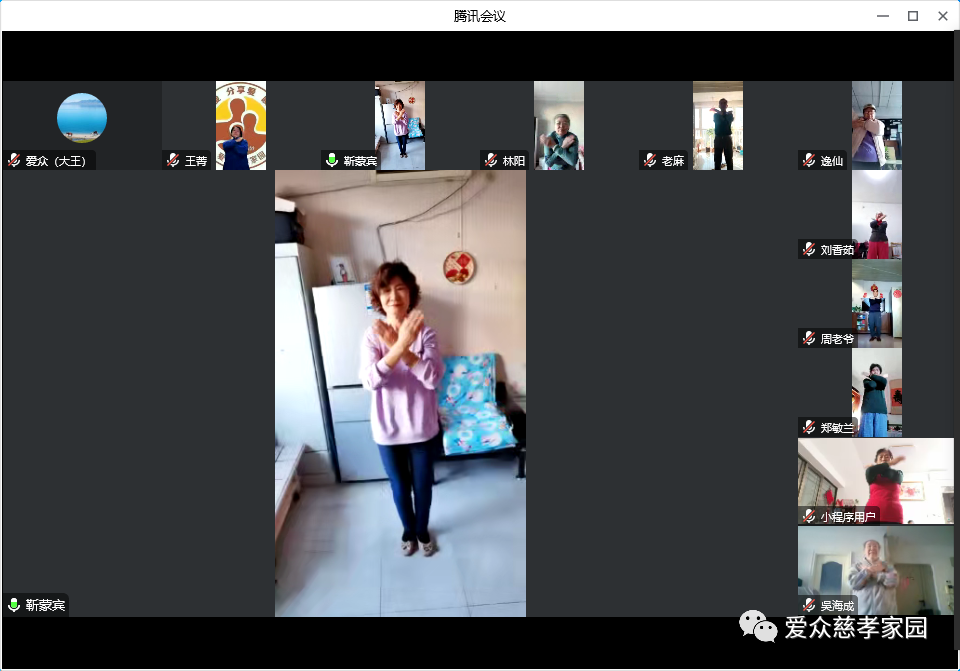Select 吴海成's video tile
960x671 pixels.
coord(876,568)
